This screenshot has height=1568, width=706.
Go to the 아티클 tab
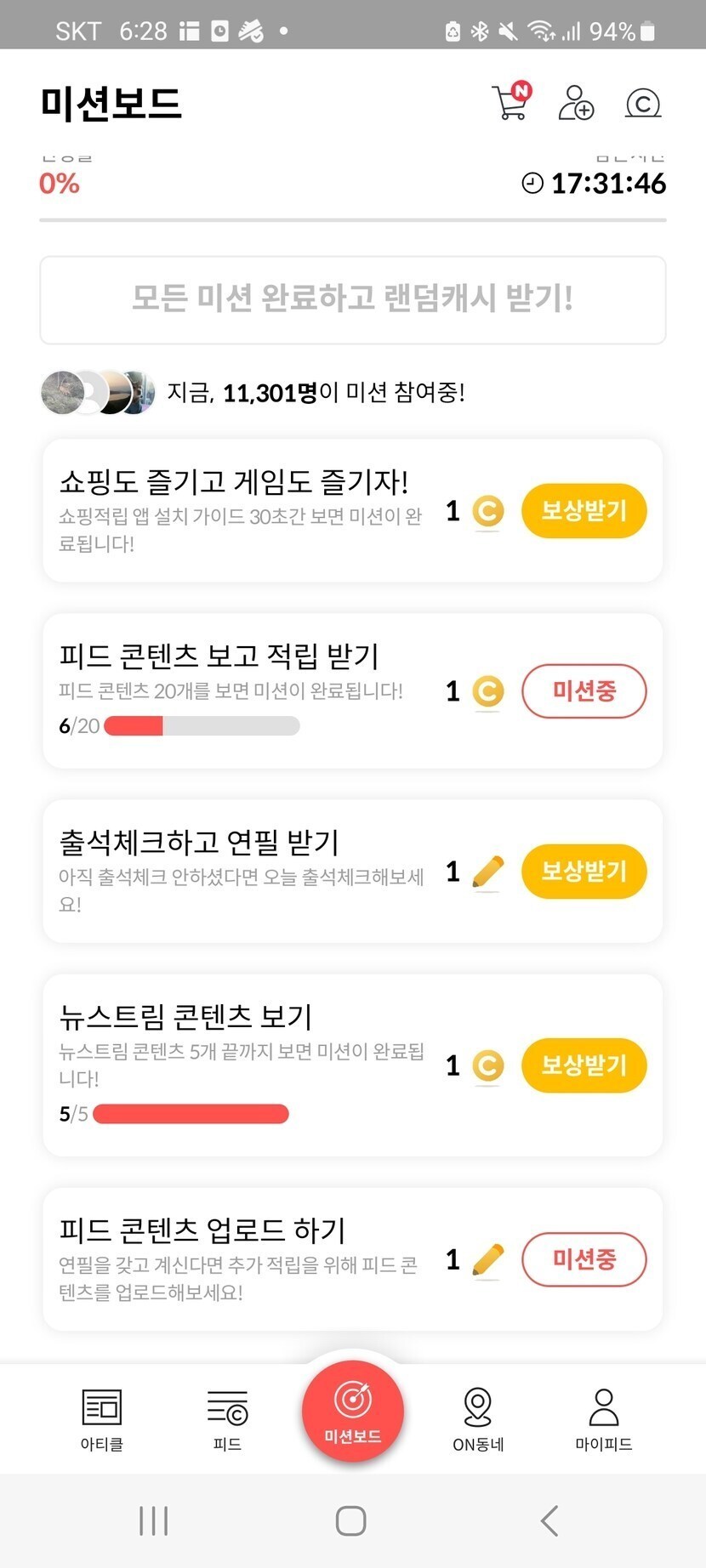[102, 1418]
